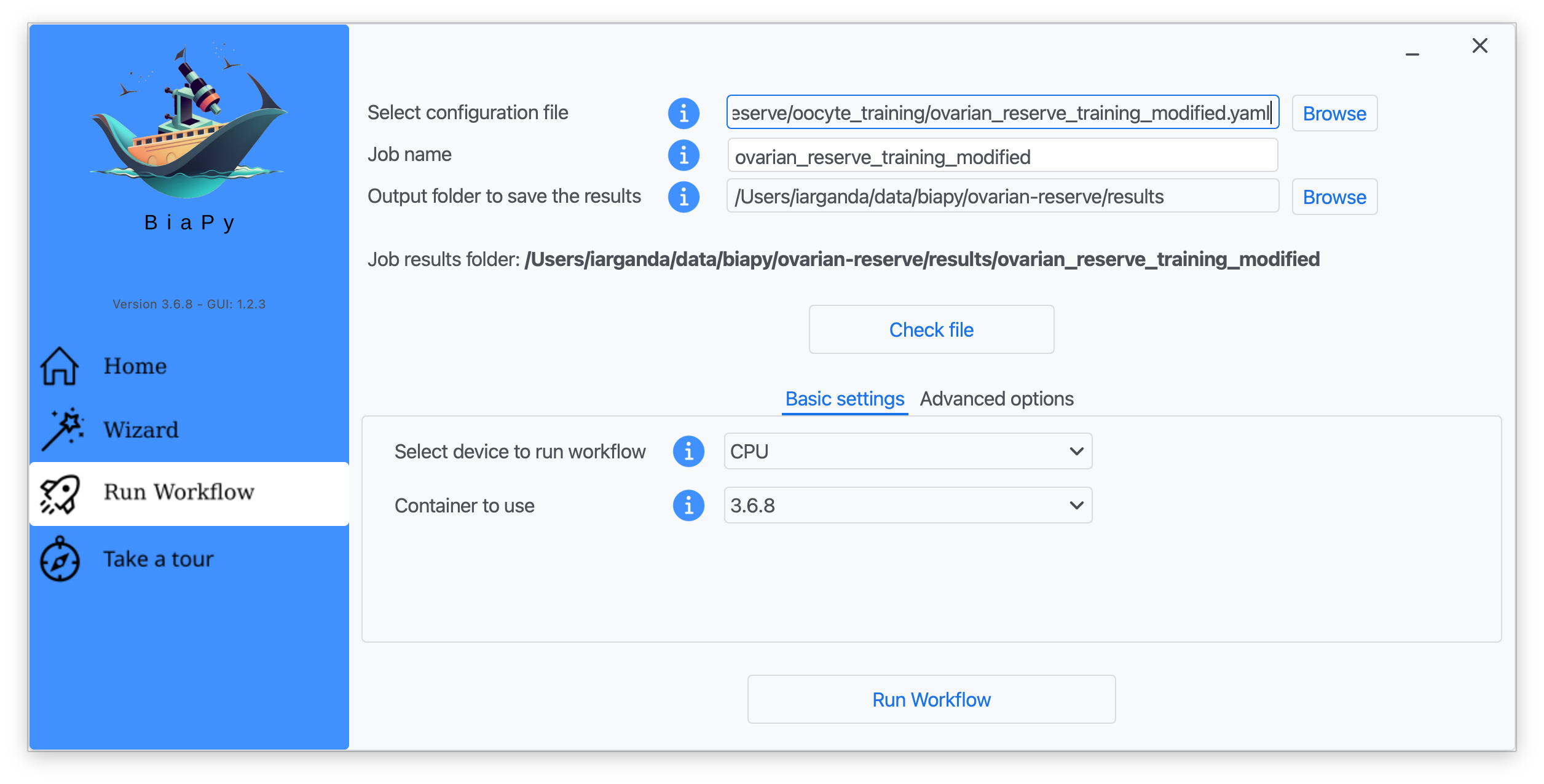Start the Take a tour sidebar label
This screenshot has height=784, width=1544.
click(158, 559)
